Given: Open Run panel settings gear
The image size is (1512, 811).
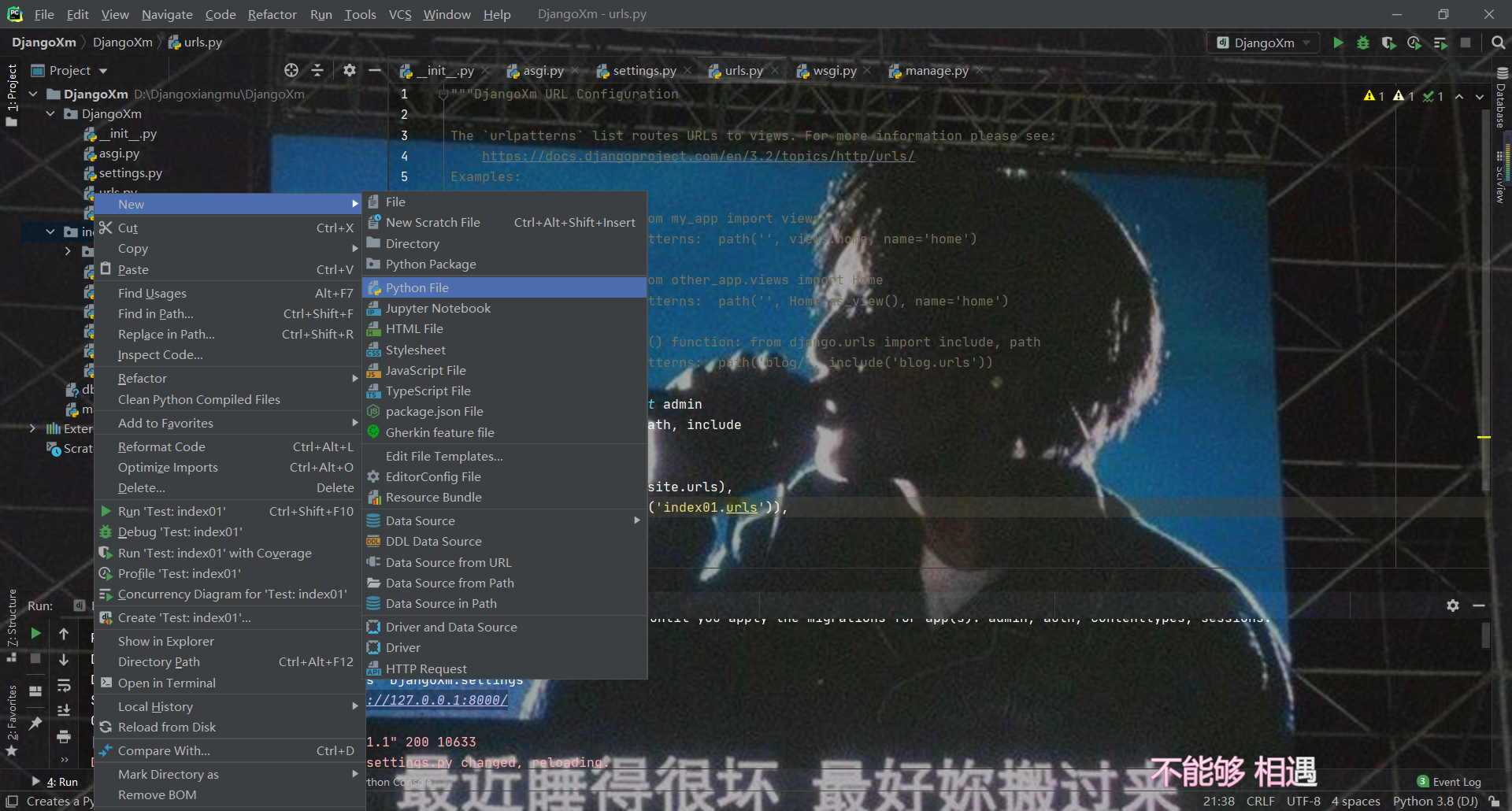Looking at the screenshot, I should tap(1453, 605).
